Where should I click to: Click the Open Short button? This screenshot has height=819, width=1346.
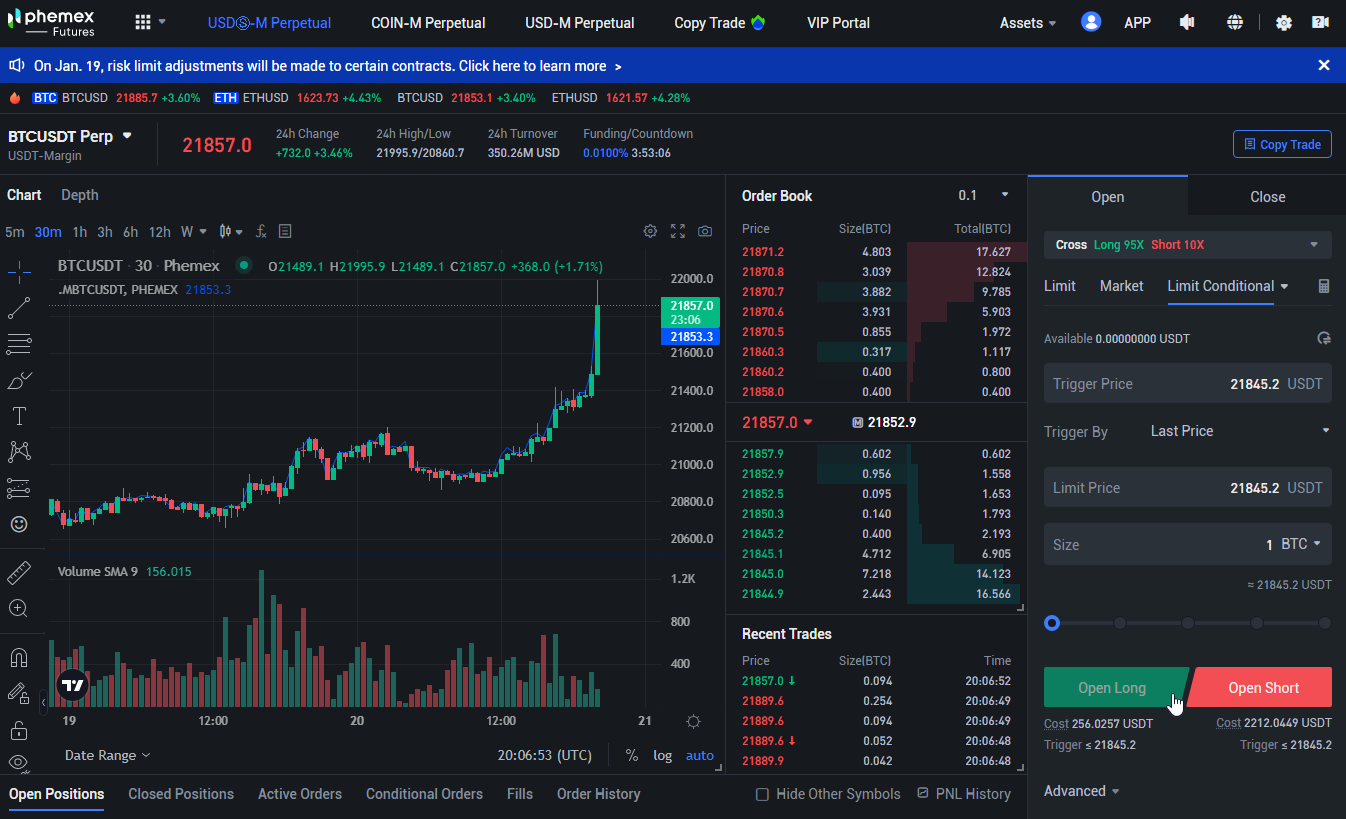(1262, 687)
